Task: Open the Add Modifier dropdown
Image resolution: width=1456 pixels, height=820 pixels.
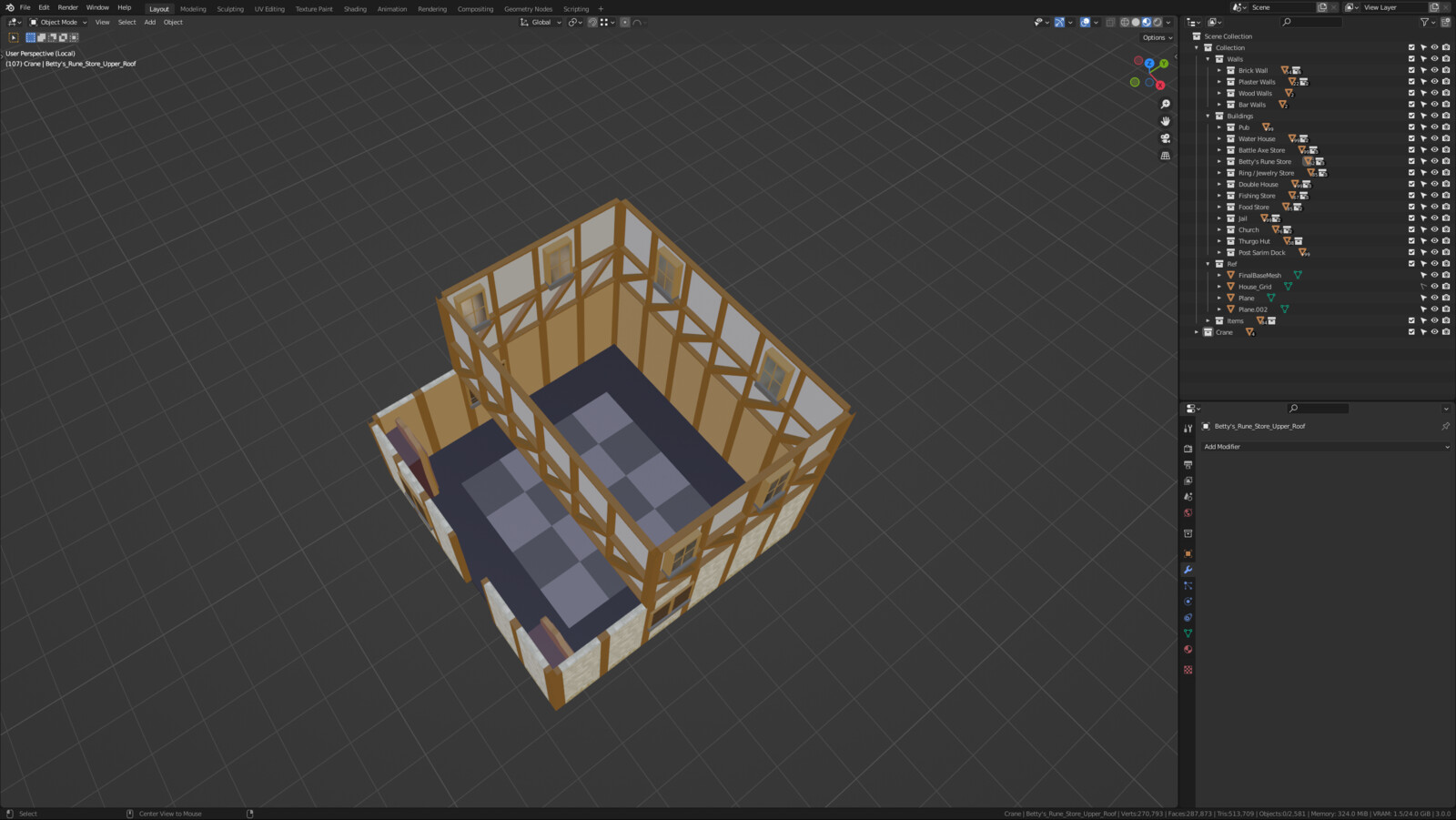Action: 1326,447
